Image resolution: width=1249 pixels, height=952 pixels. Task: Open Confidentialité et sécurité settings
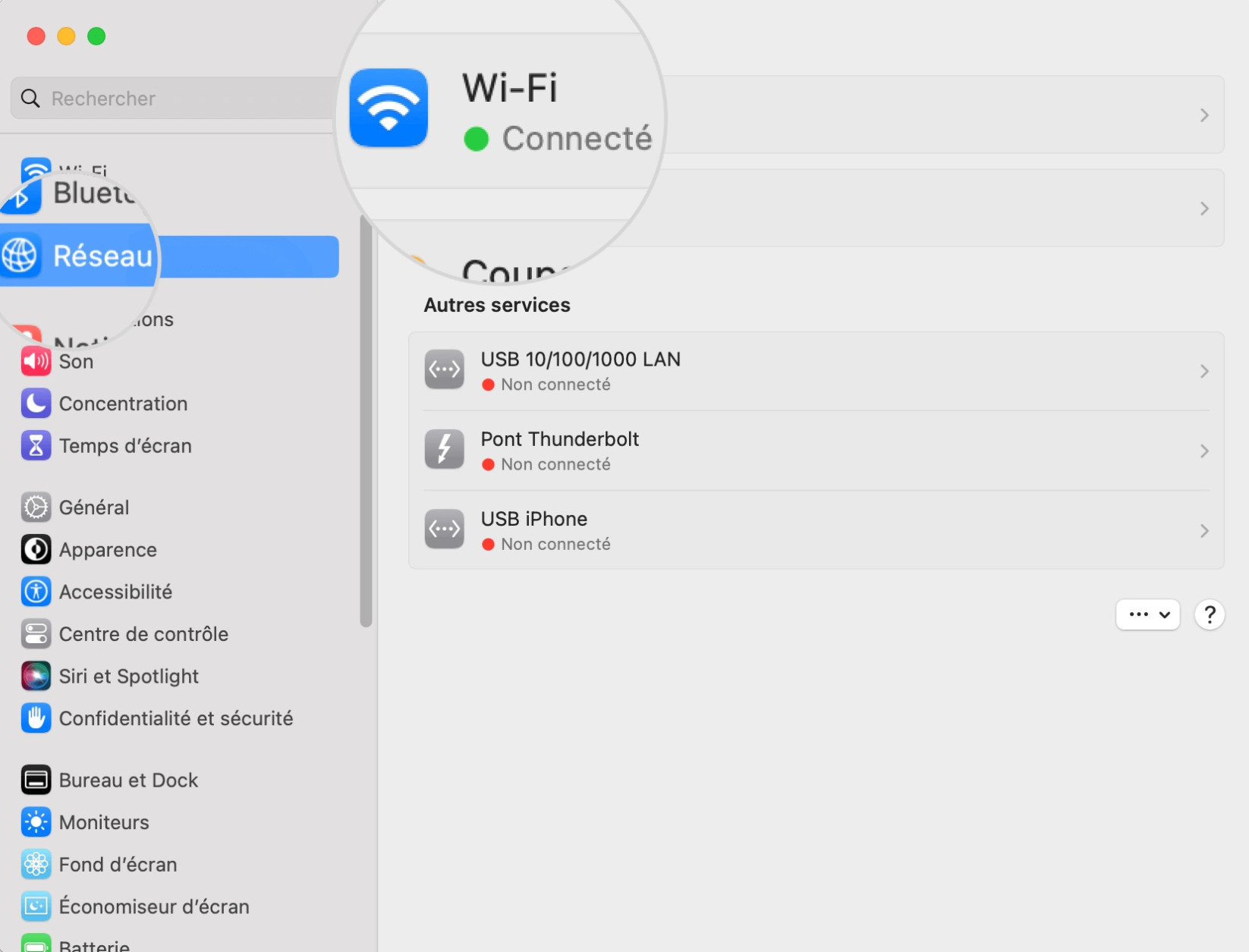pyautogui.click(x=181, y=718)
